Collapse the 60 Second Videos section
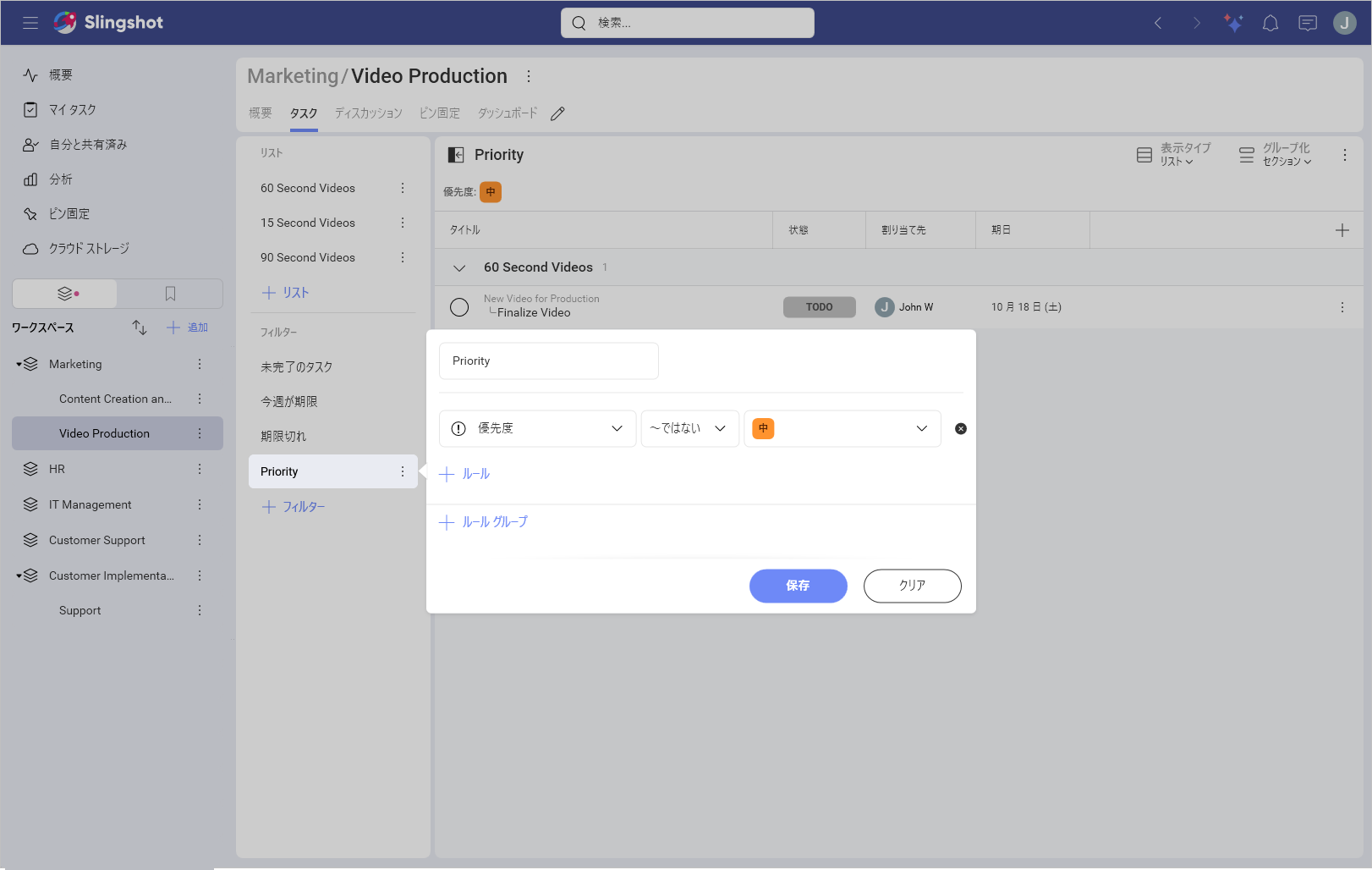 459,267
